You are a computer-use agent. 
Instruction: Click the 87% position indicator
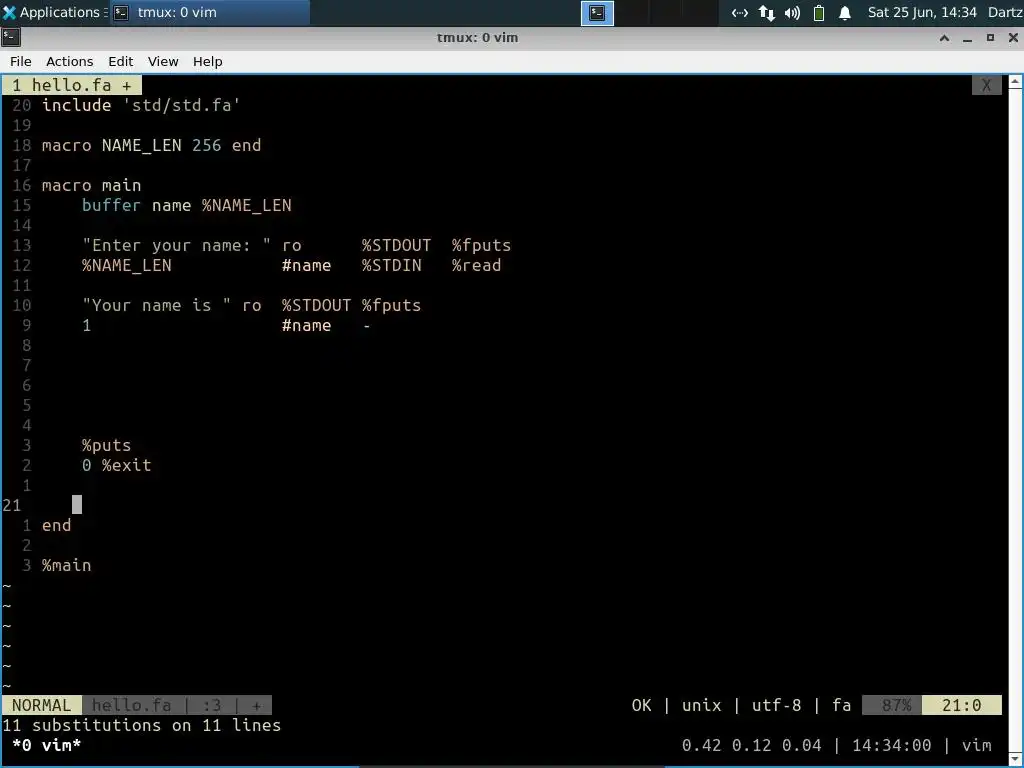[892, 705]
